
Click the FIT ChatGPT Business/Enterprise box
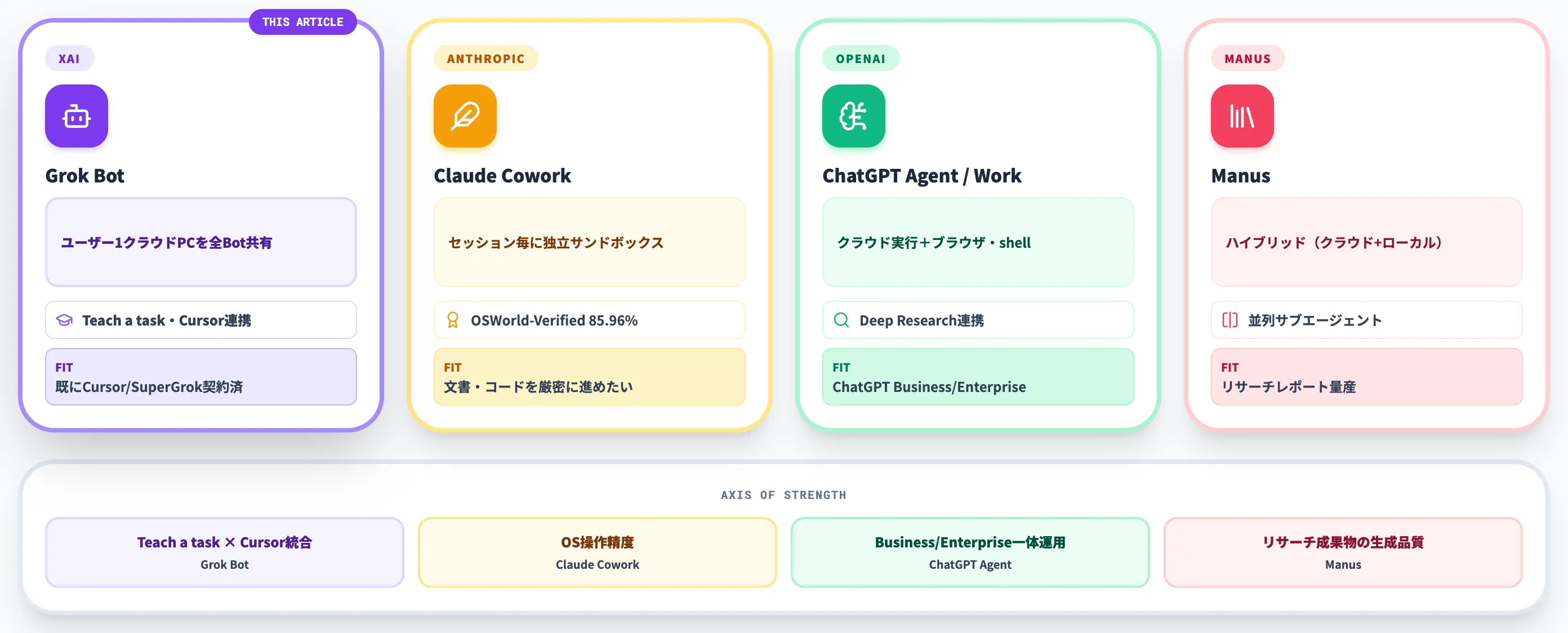coord(978,377)
